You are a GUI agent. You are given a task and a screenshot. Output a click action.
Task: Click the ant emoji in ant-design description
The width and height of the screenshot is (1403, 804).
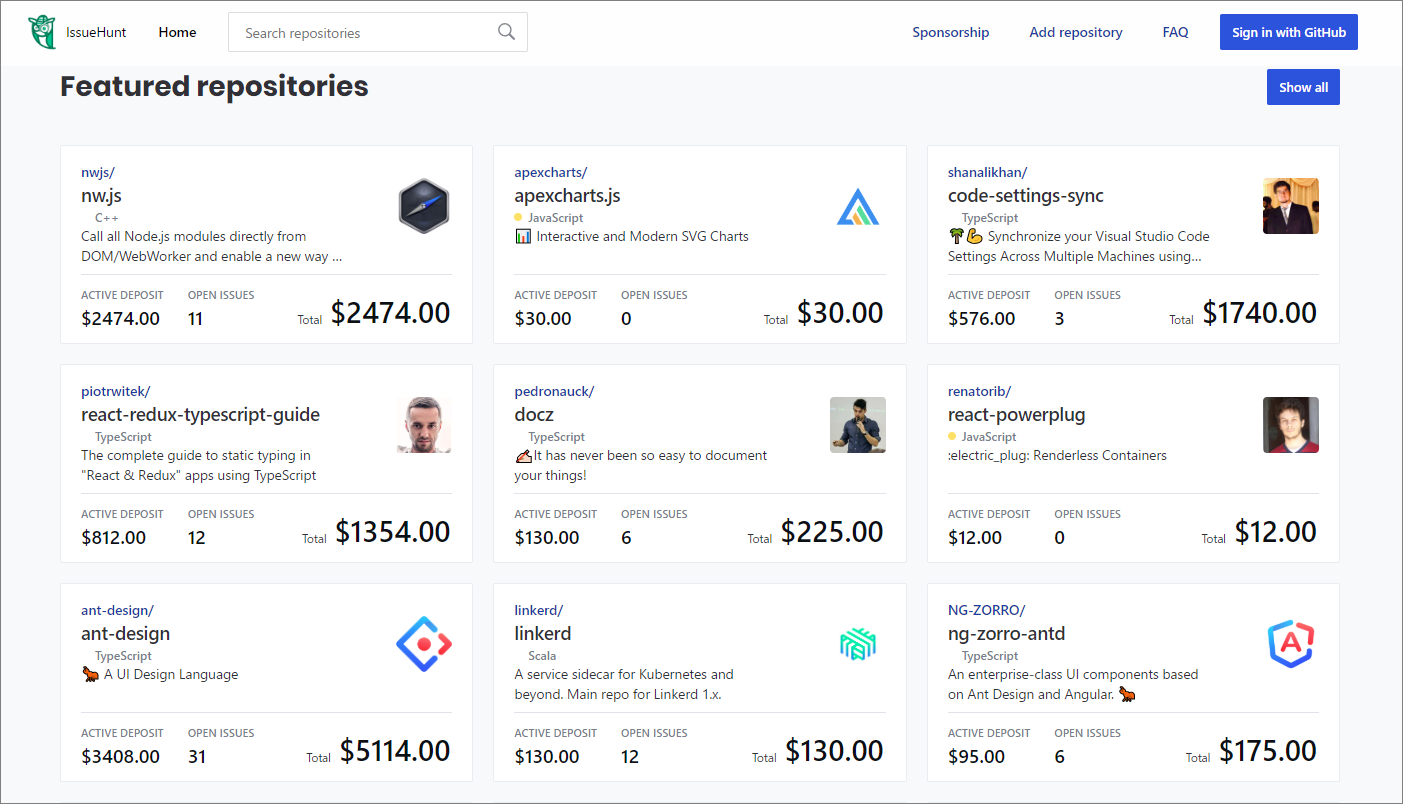pos(90,674)
